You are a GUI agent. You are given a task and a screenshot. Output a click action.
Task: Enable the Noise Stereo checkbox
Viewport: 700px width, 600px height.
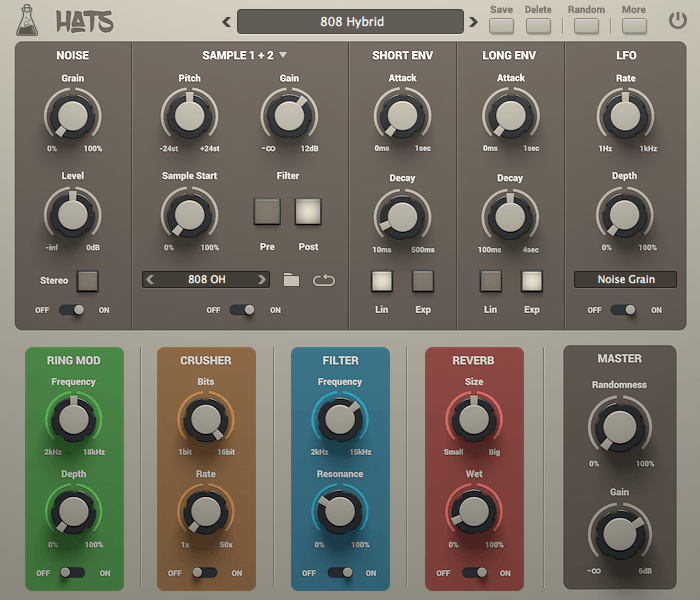tap(89, 281)
